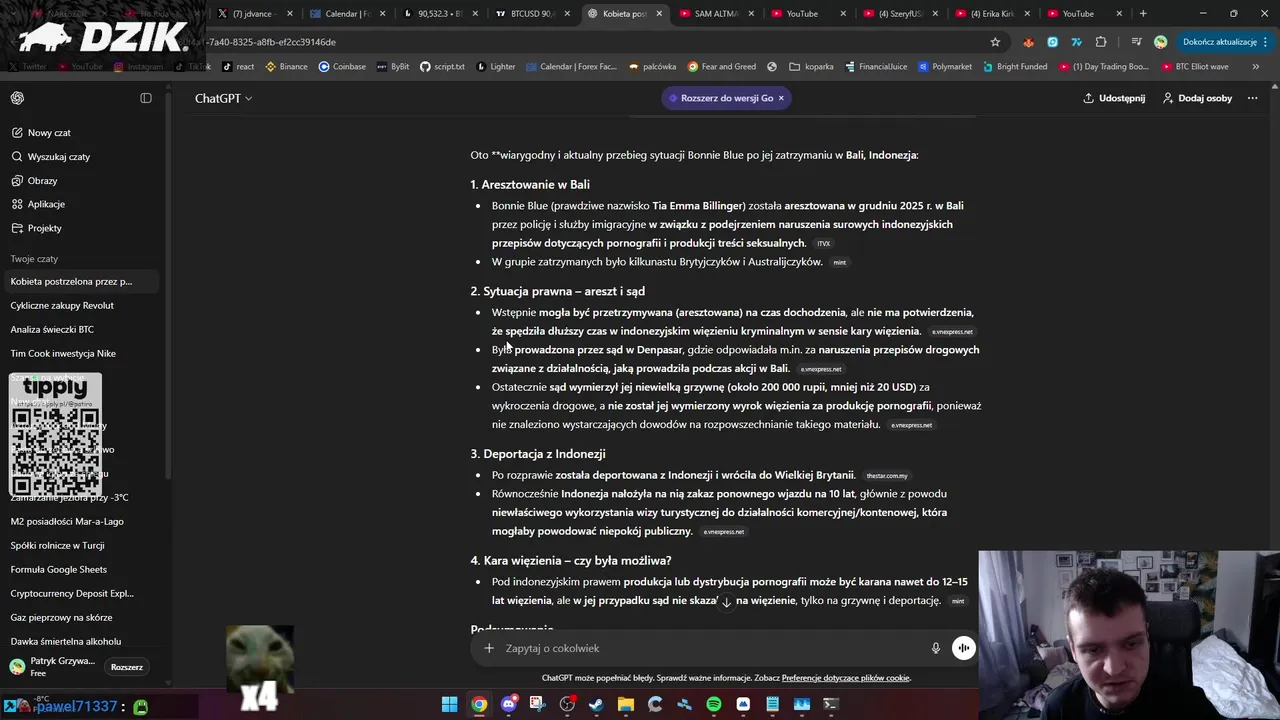Open Preferencje dotyczące plików cookie link
Viewport: 1280px width, 720px height.
click(846, 678)
